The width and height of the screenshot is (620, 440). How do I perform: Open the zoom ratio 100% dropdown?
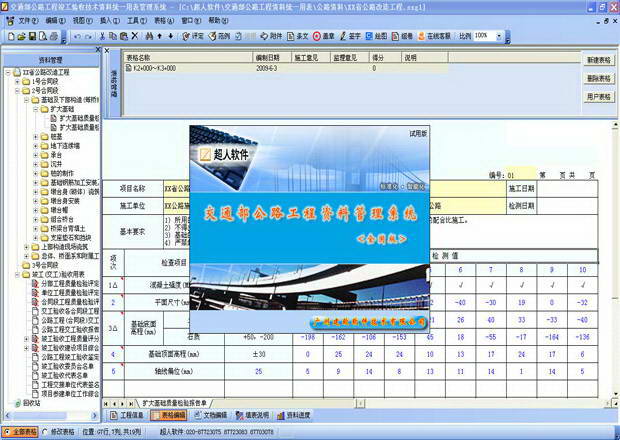499,36
